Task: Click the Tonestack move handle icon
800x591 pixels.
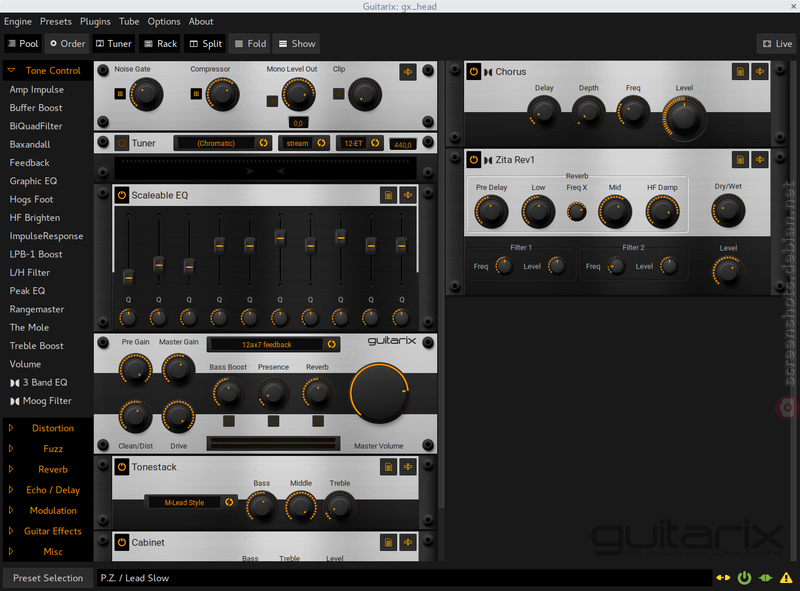Action: (408, 466)
